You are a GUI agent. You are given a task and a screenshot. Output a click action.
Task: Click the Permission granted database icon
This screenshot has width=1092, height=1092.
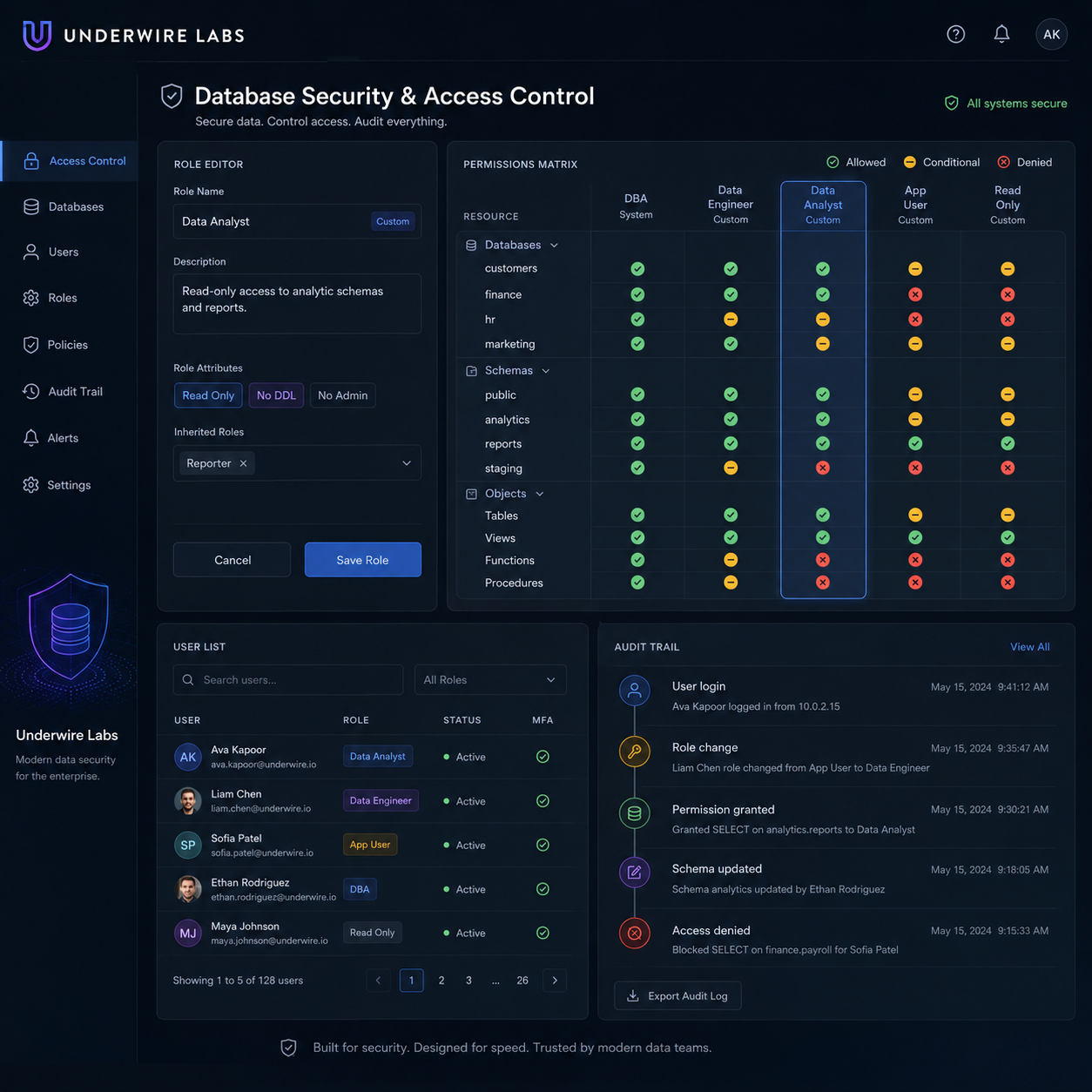[635, 813]
